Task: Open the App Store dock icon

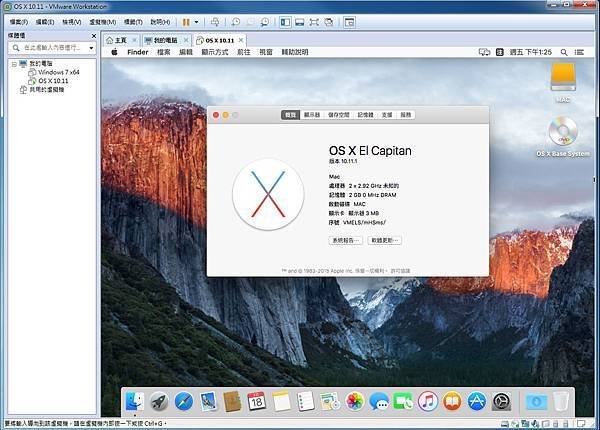Action: point(477,402)
